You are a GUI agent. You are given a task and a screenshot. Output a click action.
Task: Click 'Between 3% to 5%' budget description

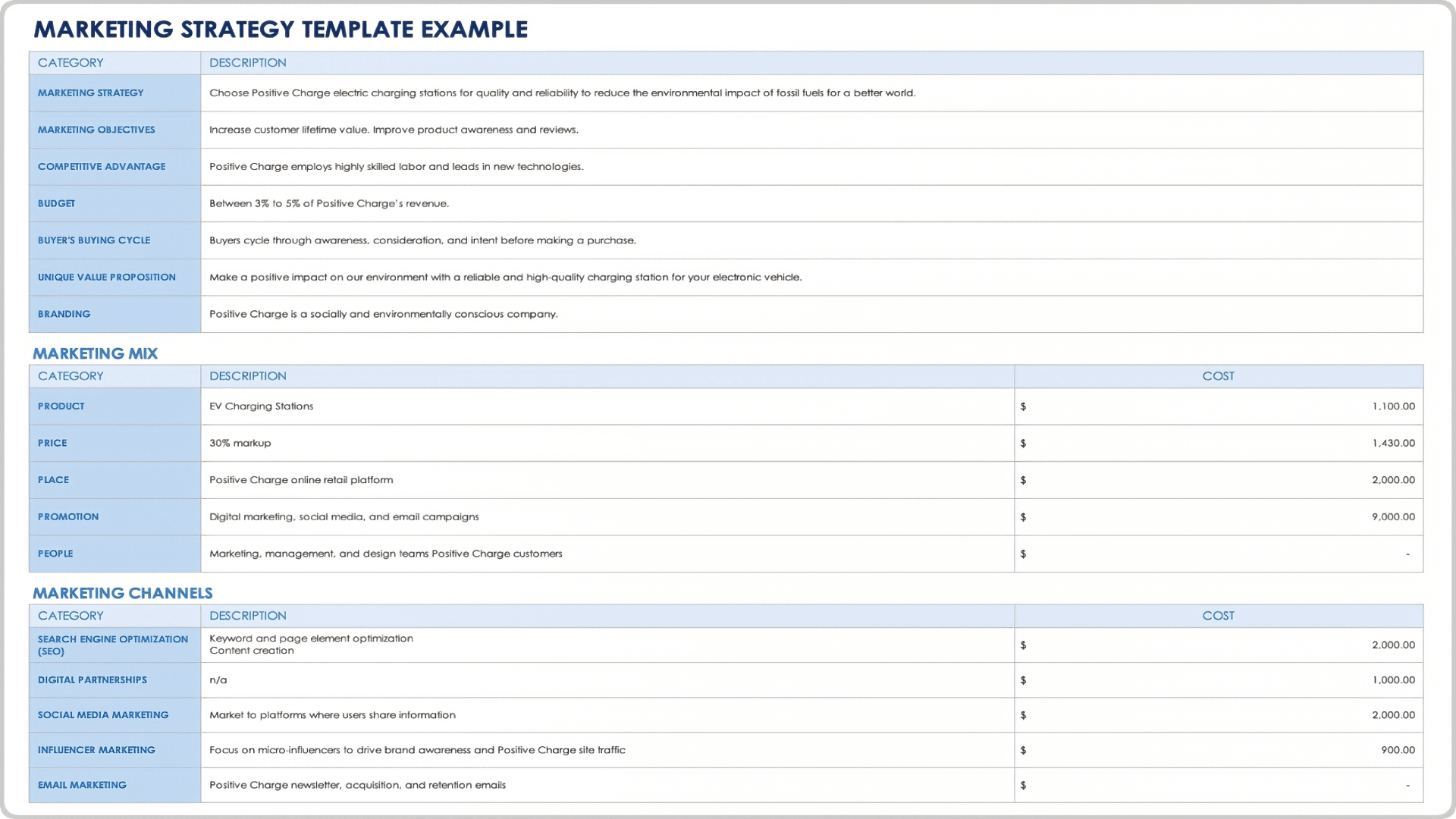coord(812,203)
